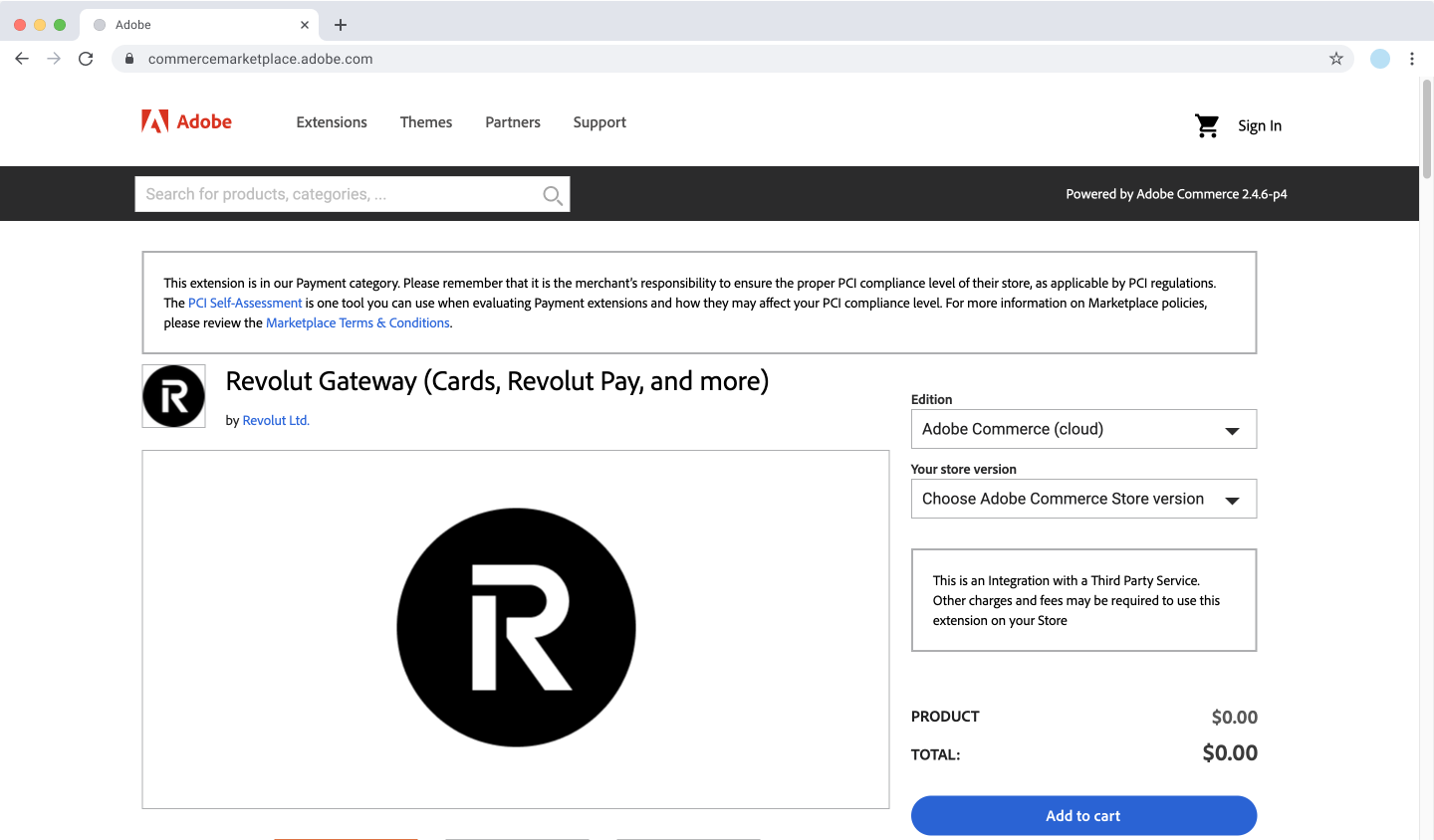Click the Powered by Adobe Commerce 2.4.6-p4 text
This screenshot has width=1434, height=840.
tap(1176, 194)
